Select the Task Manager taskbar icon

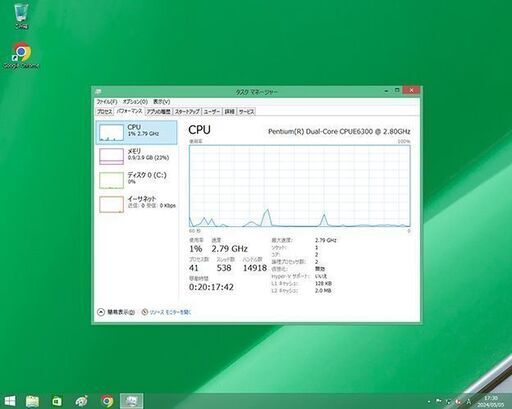tap(131, 401)
